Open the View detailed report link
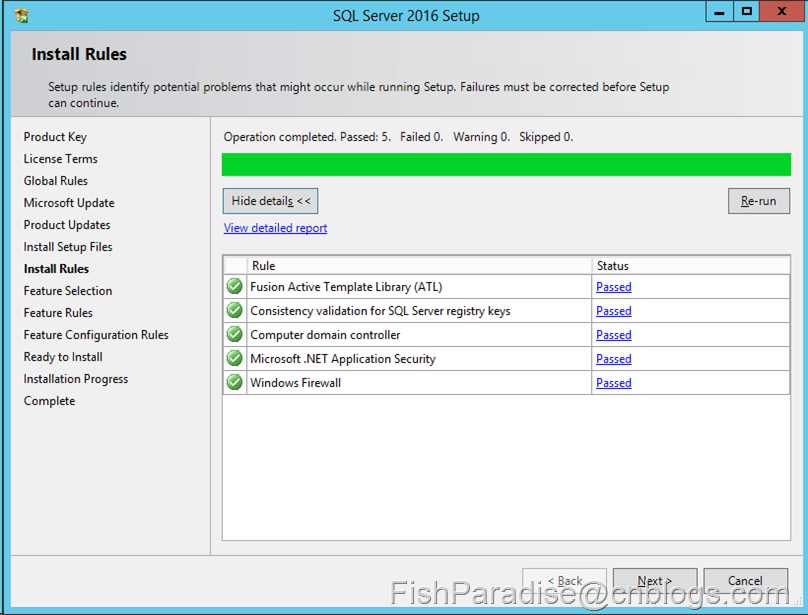Screen dimensions: 808x615 275,228
